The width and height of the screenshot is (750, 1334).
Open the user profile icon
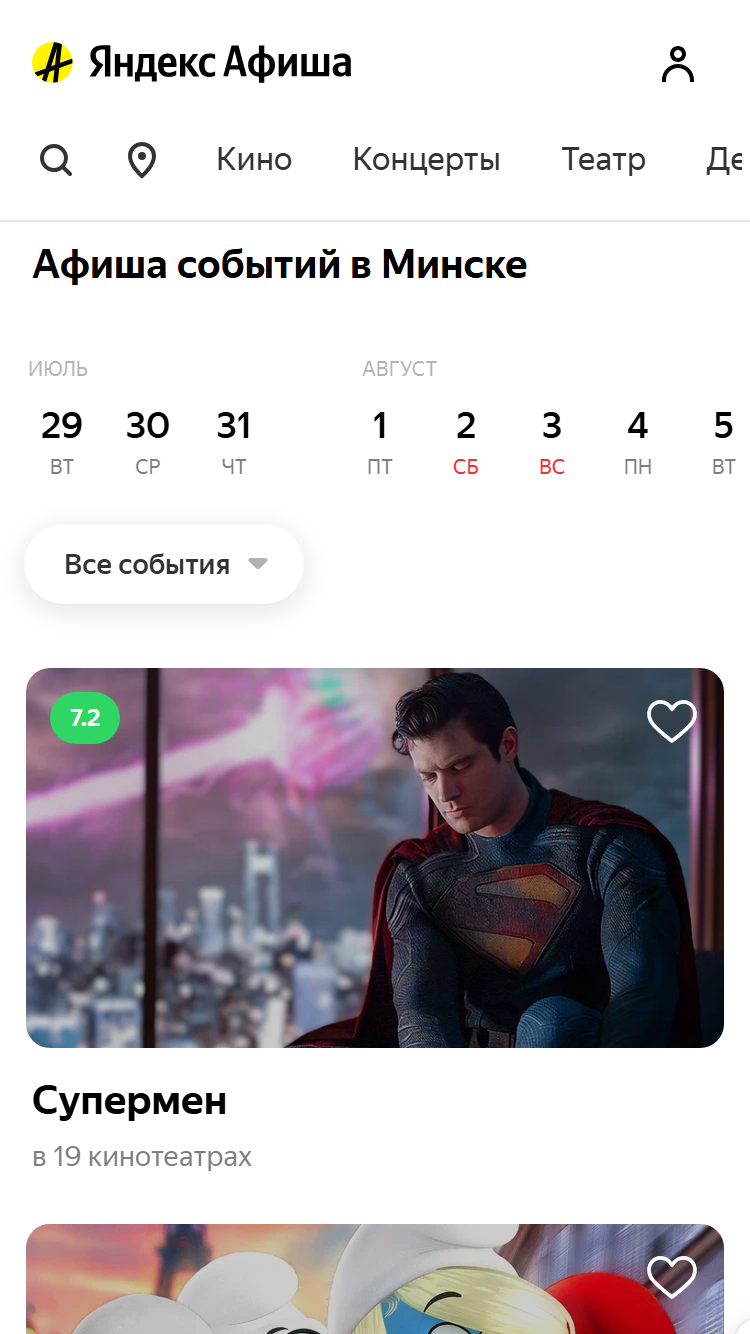(x=677, y=65)
